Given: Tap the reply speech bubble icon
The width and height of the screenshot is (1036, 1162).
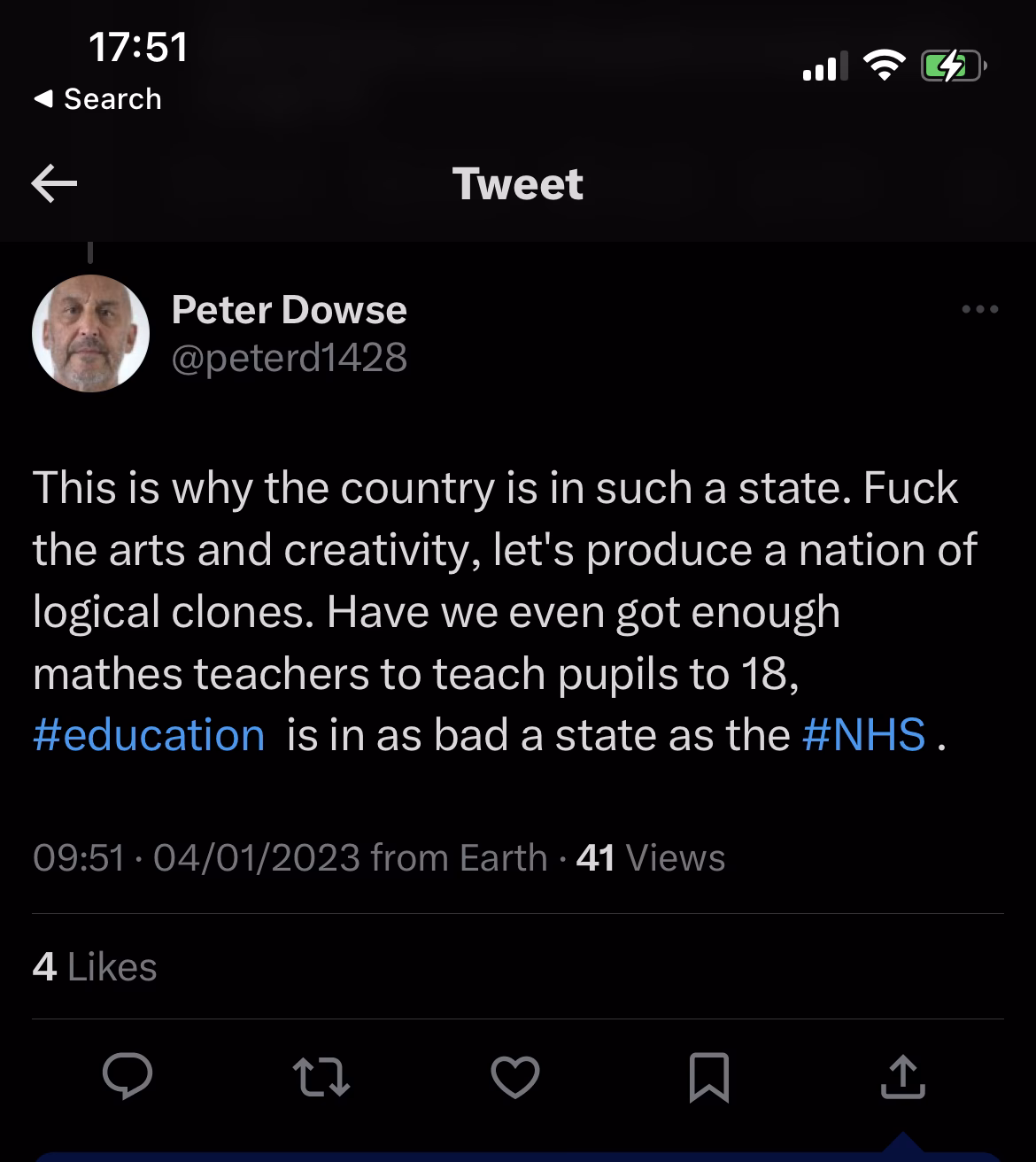Looking at the screenshot, I should point(128,1076).
